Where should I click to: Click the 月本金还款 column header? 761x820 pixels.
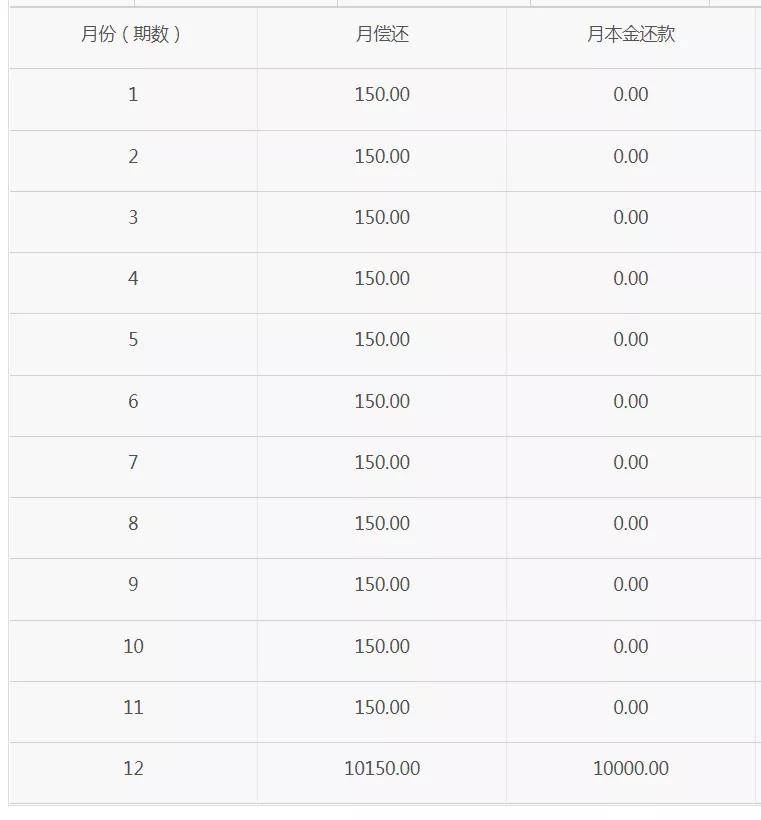[x=631, y=35]
